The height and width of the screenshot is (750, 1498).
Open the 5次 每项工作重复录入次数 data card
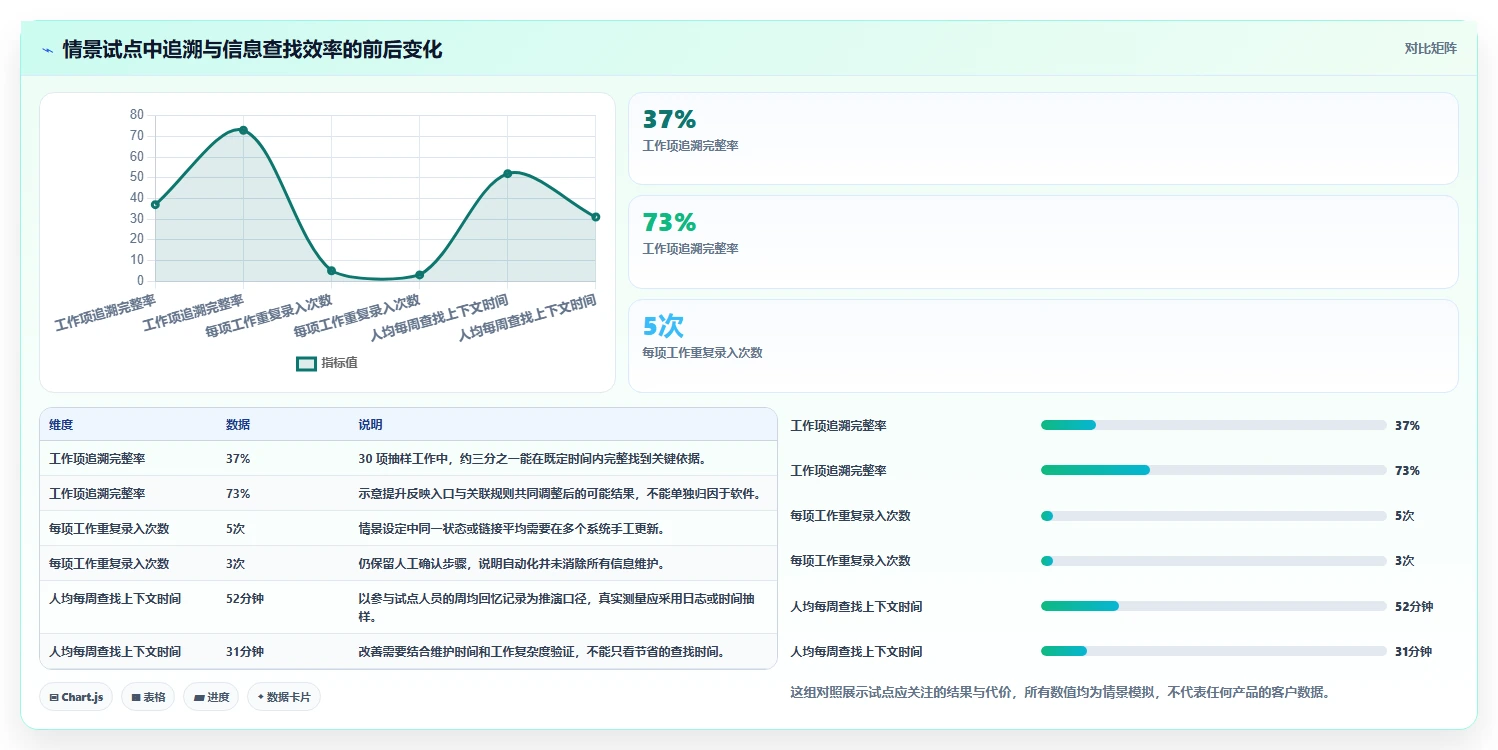(1043, 346)
